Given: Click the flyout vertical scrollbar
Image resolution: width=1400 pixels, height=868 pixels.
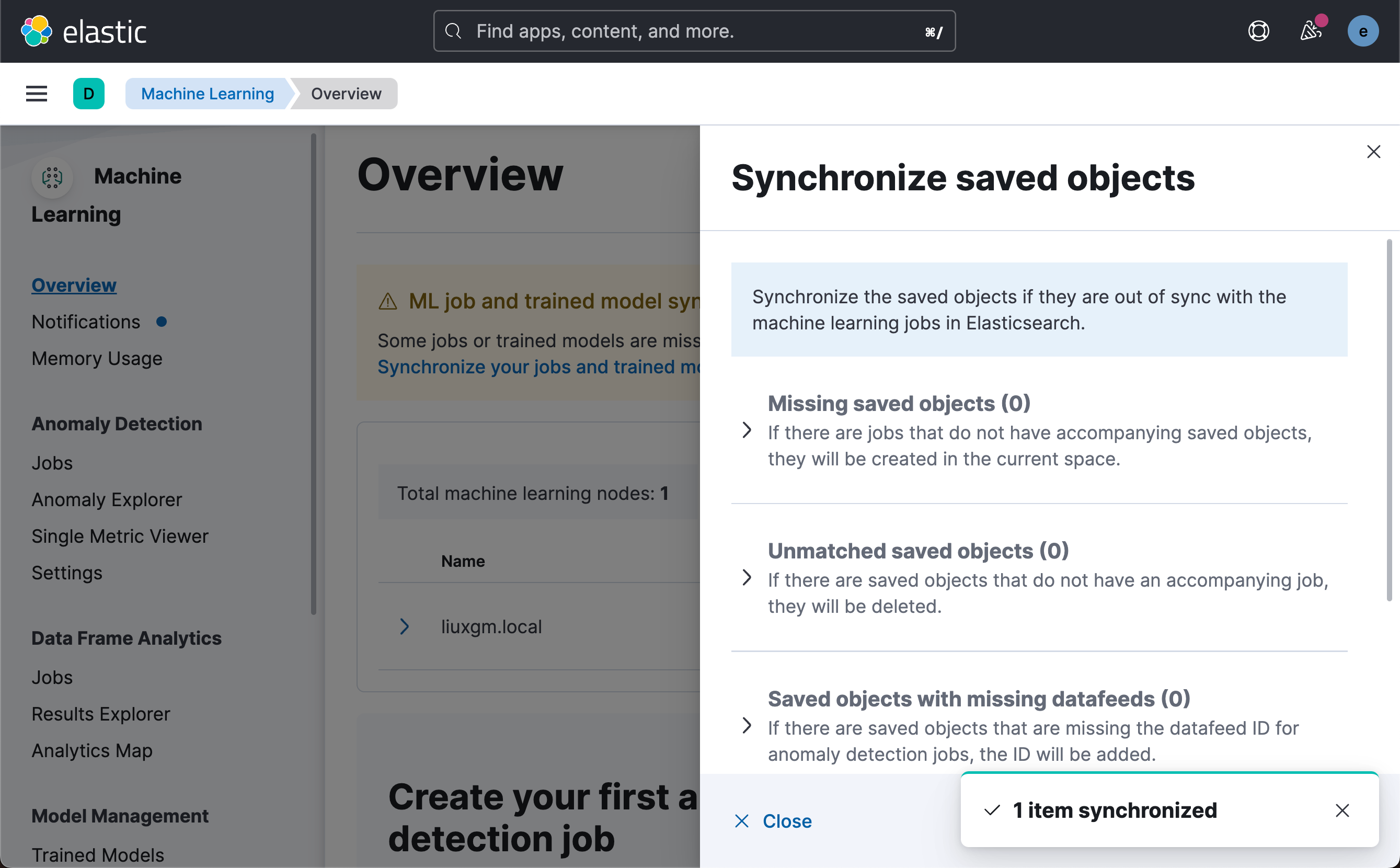Looking at the screenshot, I should (1389, 420).
